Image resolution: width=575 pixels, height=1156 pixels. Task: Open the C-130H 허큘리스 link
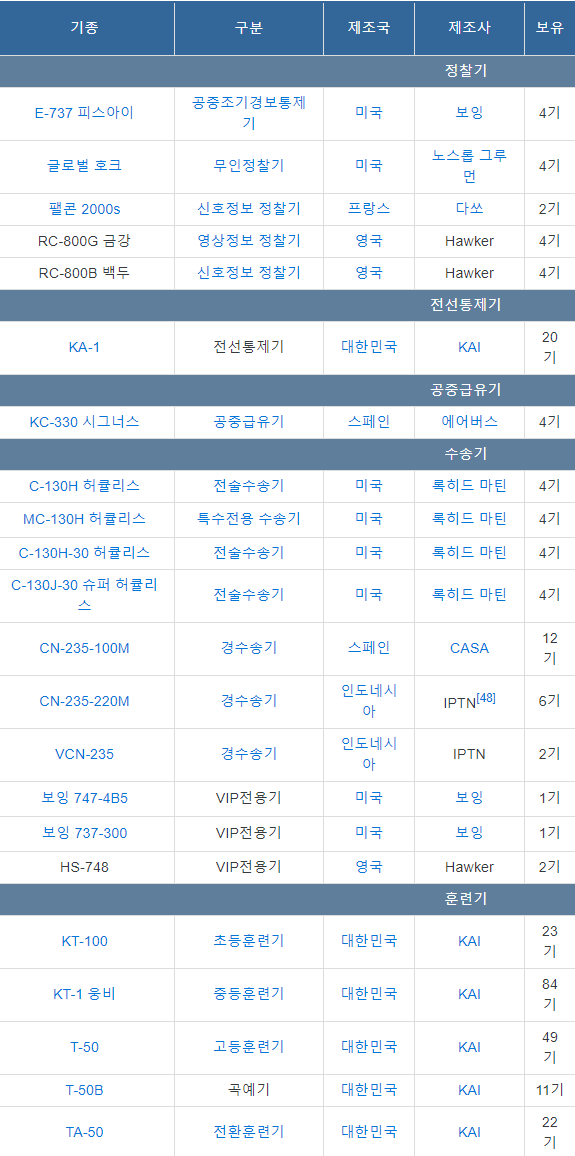[x=84, y=486]
